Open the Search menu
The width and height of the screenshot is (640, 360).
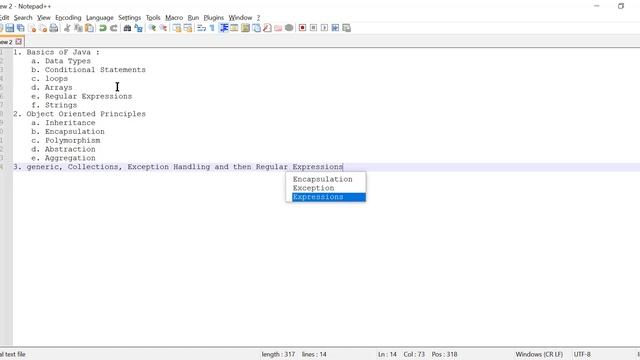click(x=23, y=18)
